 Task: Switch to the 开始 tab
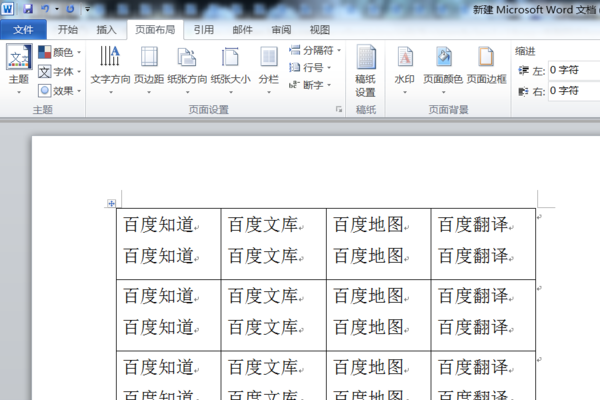[68, 29]
